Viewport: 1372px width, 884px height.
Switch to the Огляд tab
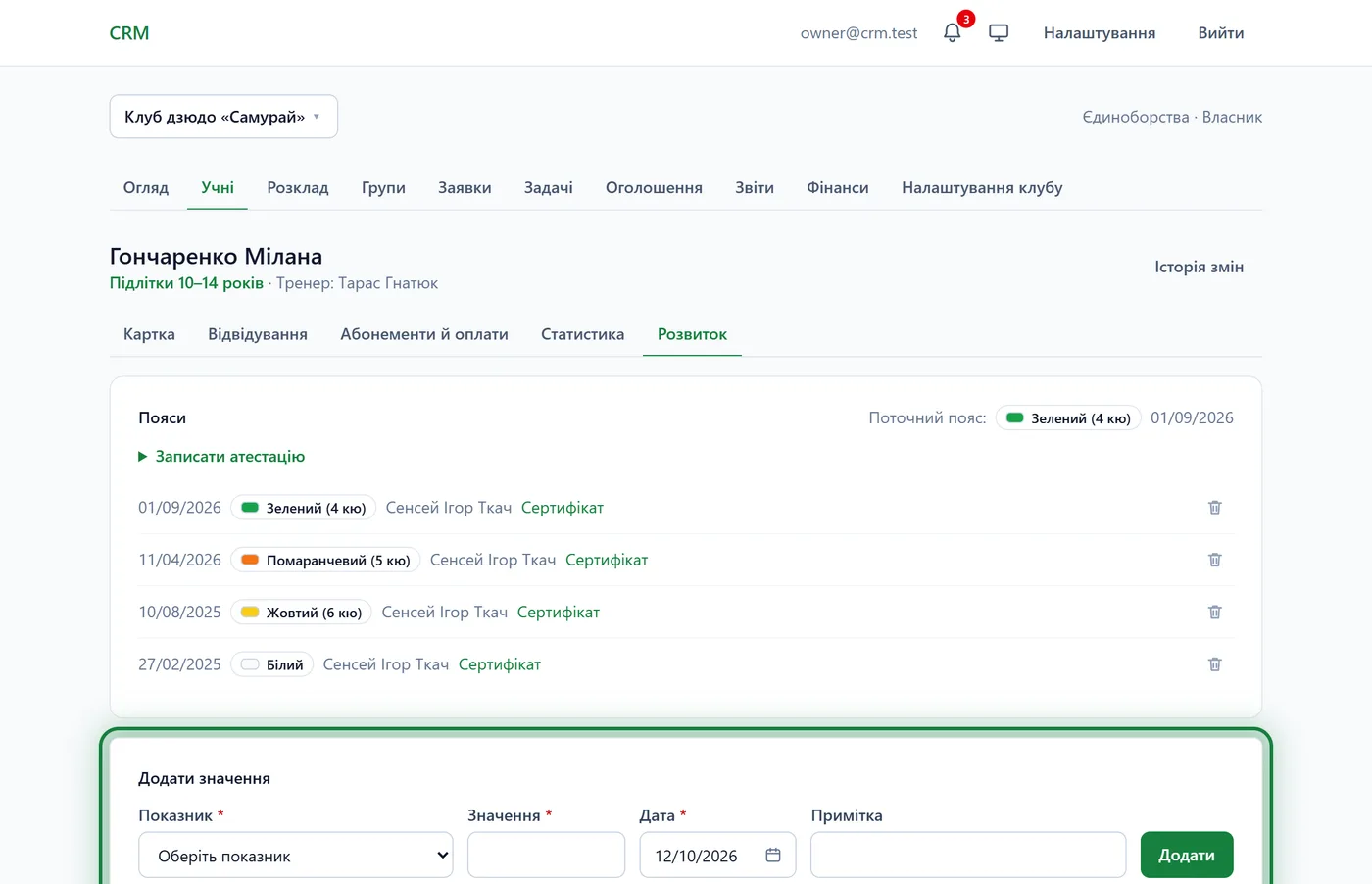tap(146, 188)
